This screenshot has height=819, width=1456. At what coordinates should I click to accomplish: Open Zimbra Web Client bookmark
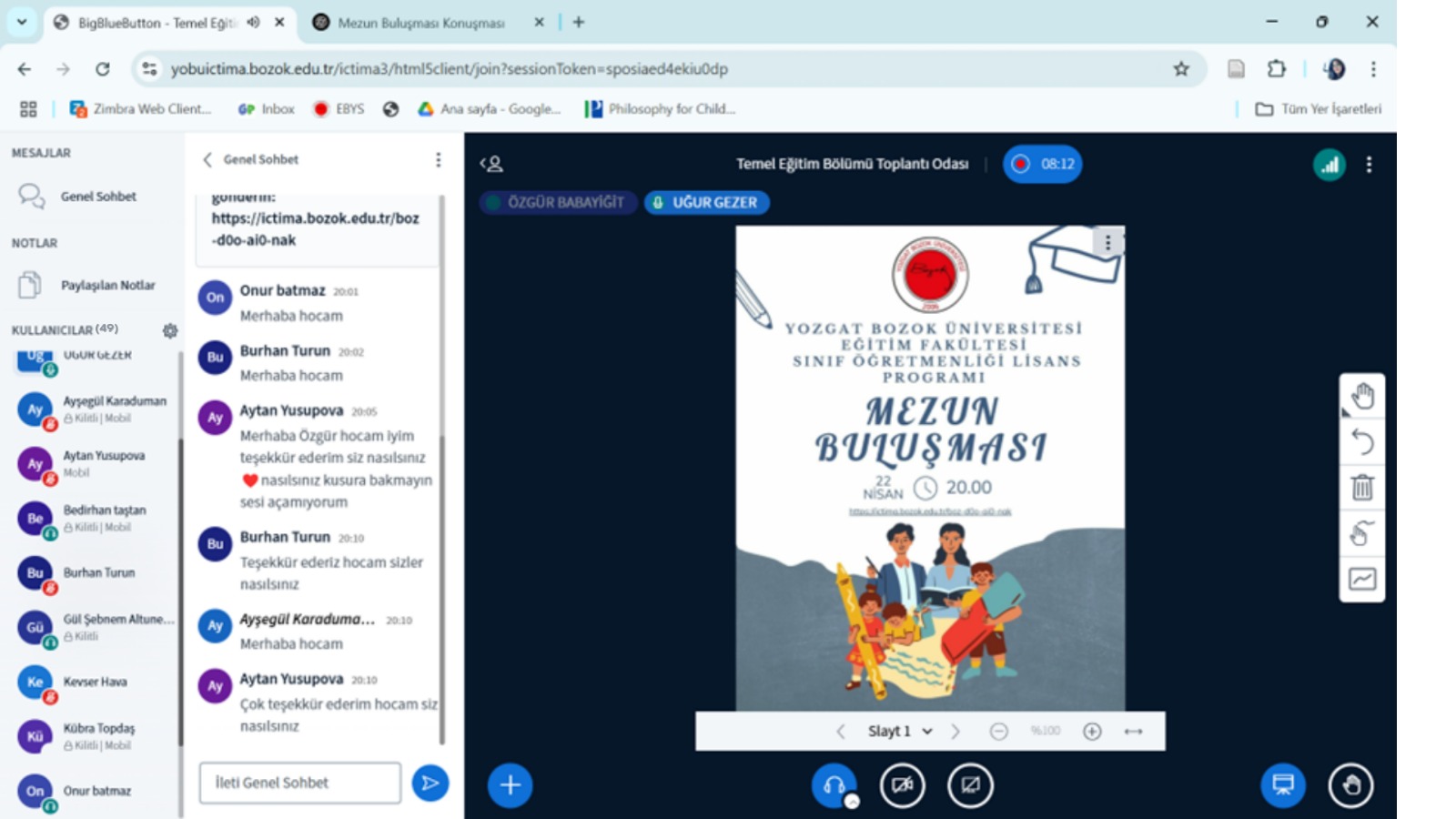140,109
